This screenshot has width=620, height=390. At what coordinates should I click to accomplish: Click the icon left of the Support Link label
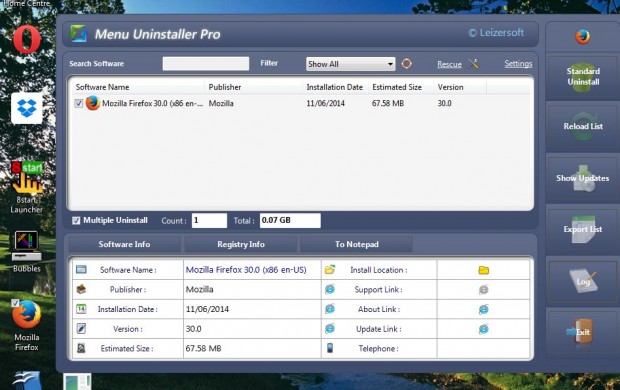pos(330,289)
